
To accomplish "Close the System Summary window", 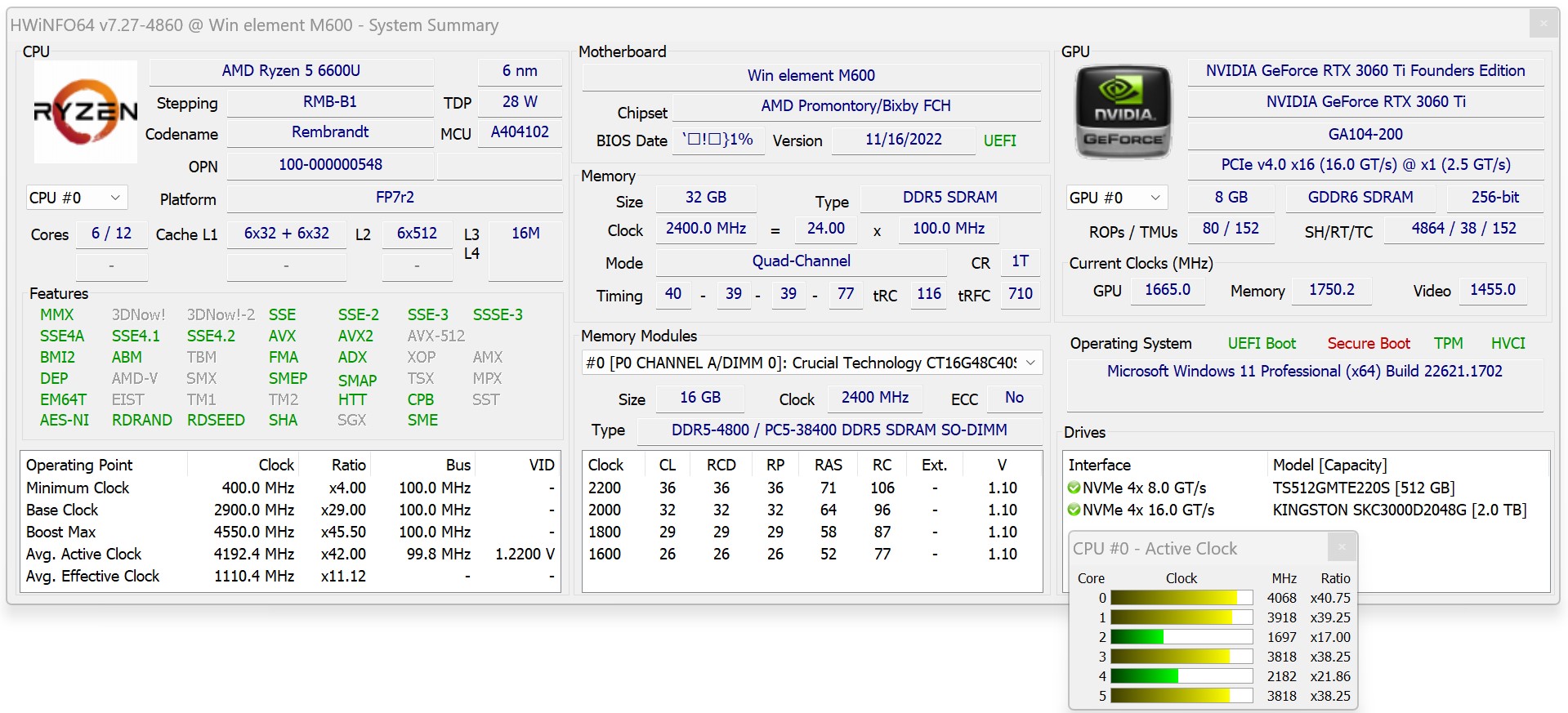I will tap(1543, 24).
